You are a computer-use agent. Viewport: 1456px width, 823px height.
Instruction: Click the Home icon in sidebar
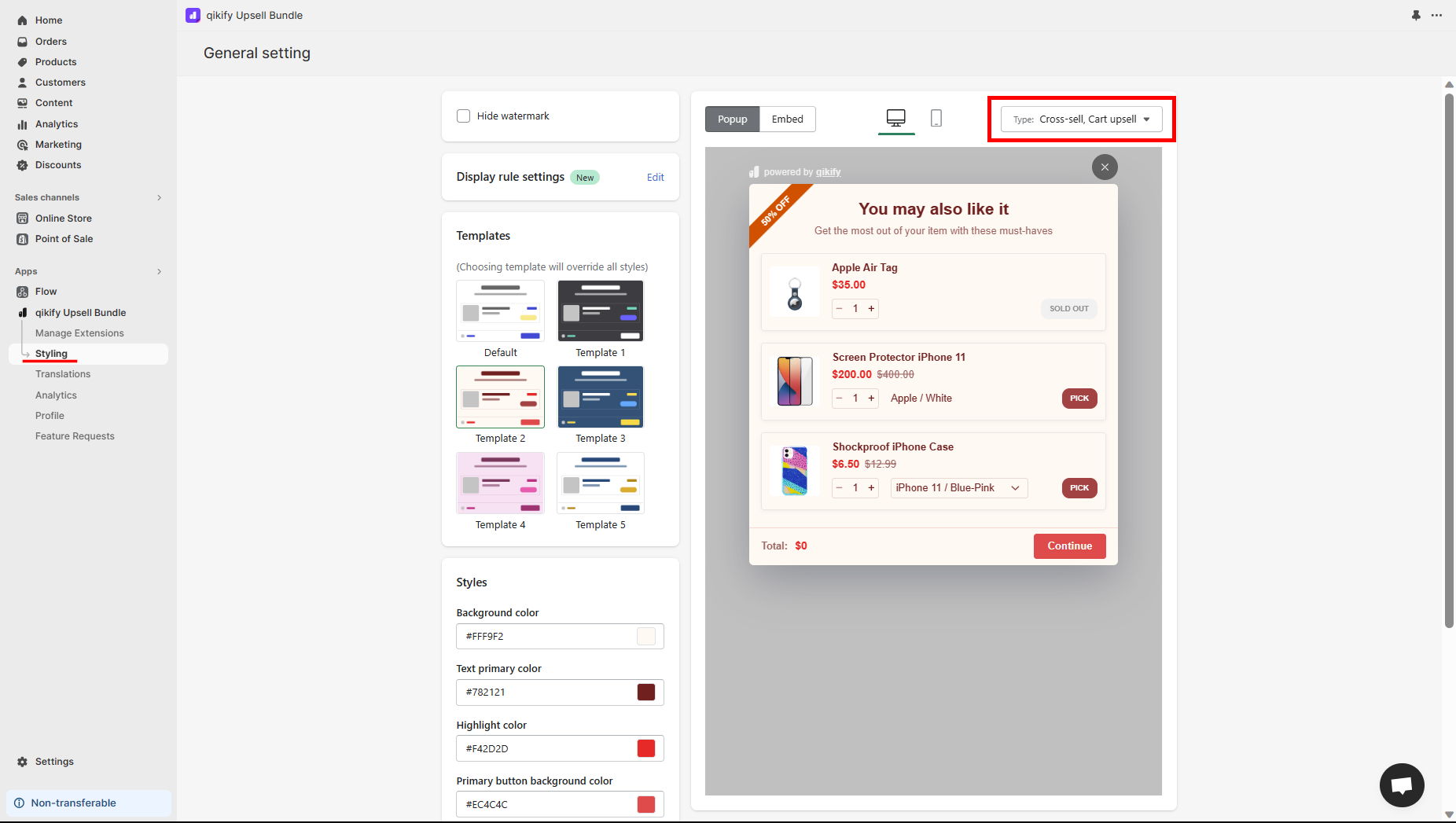pyautogui.click(x=22, y=20)
